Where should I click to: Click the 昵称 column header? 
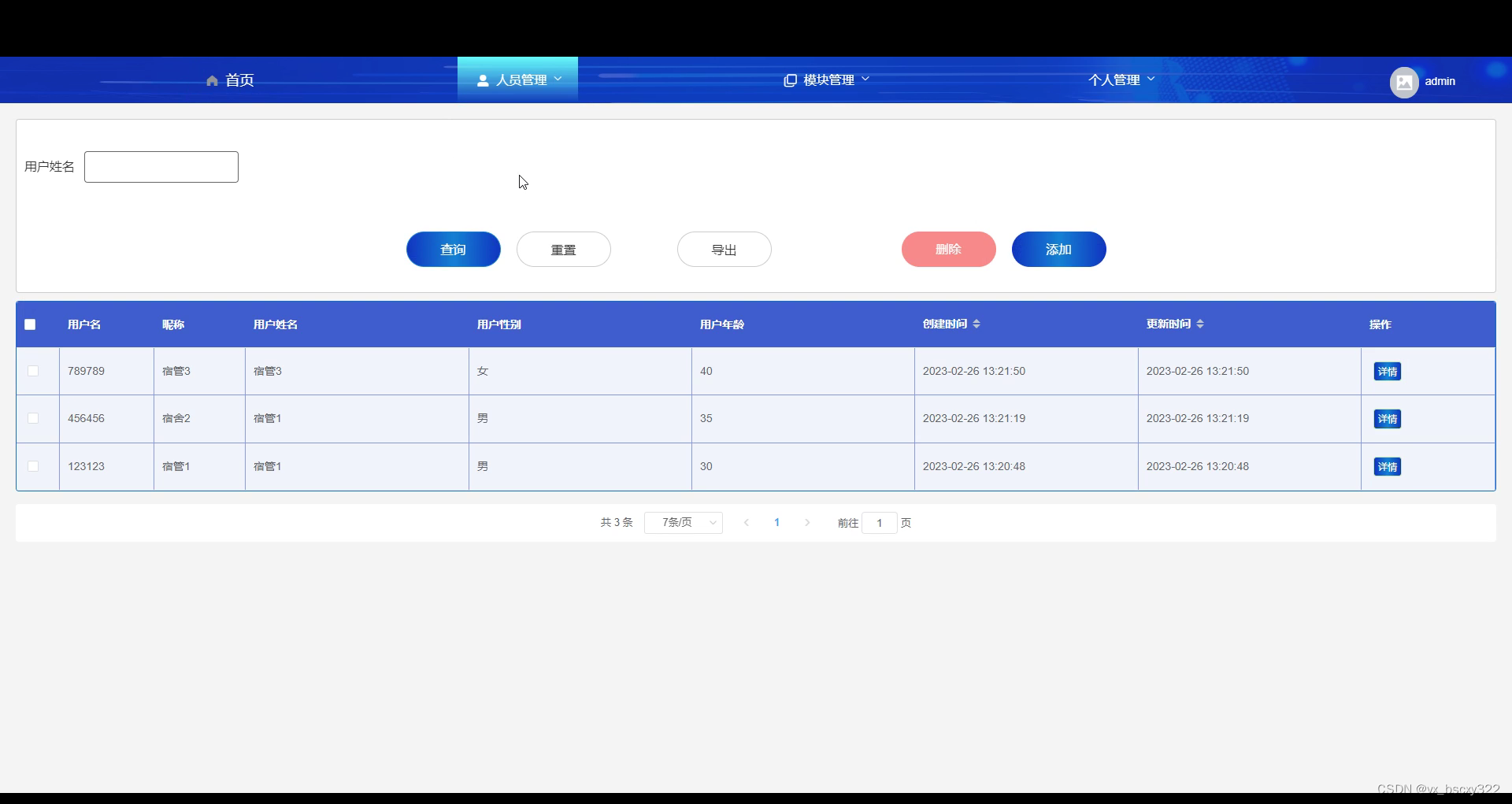coord(173,324)
